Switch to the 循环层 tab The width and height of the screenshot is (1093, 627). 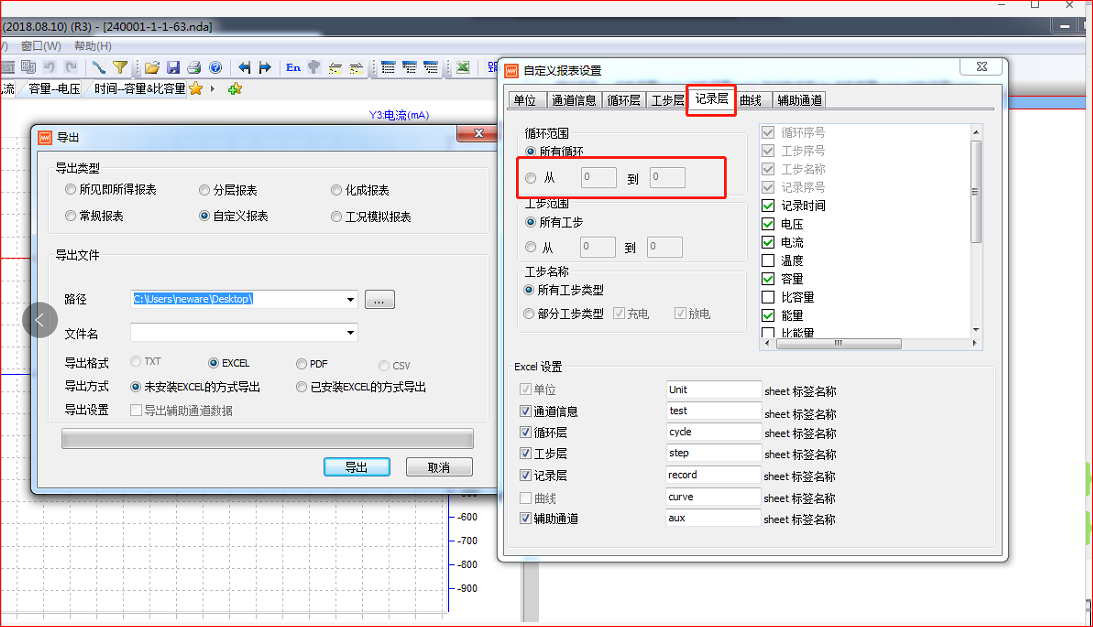623,100
